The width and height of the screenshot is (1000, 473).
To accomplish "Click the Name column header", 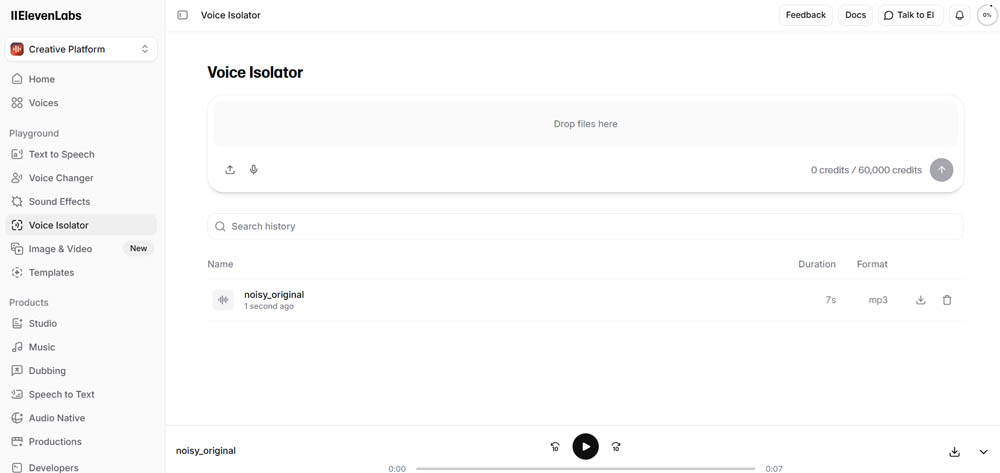I will [220, 264].
